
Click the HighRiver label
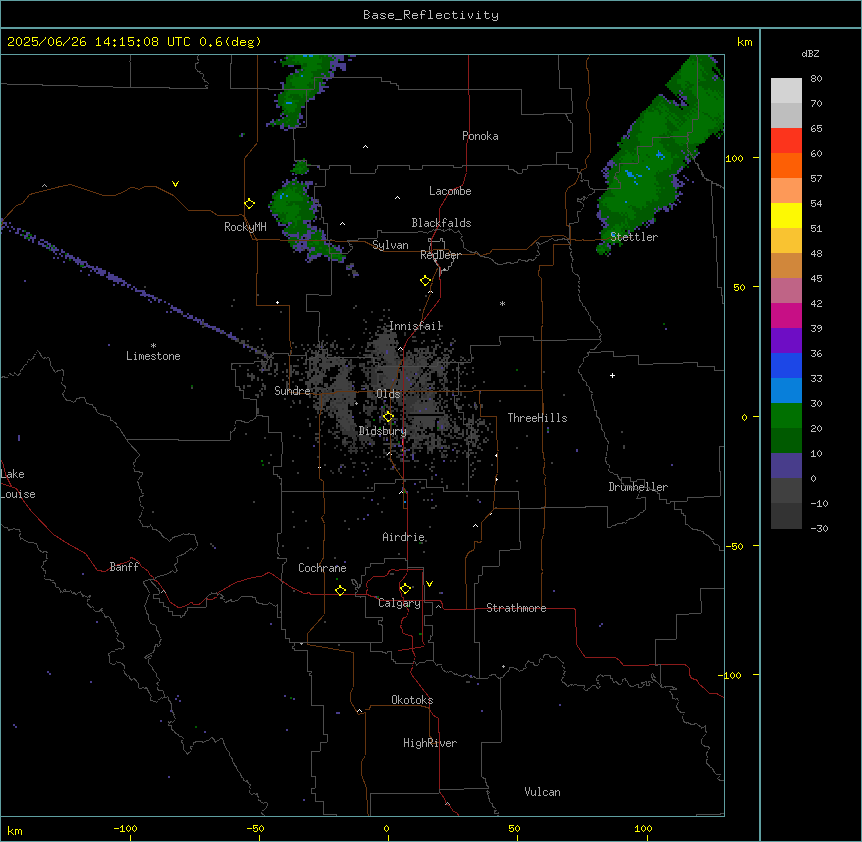(x=430, y=743)
